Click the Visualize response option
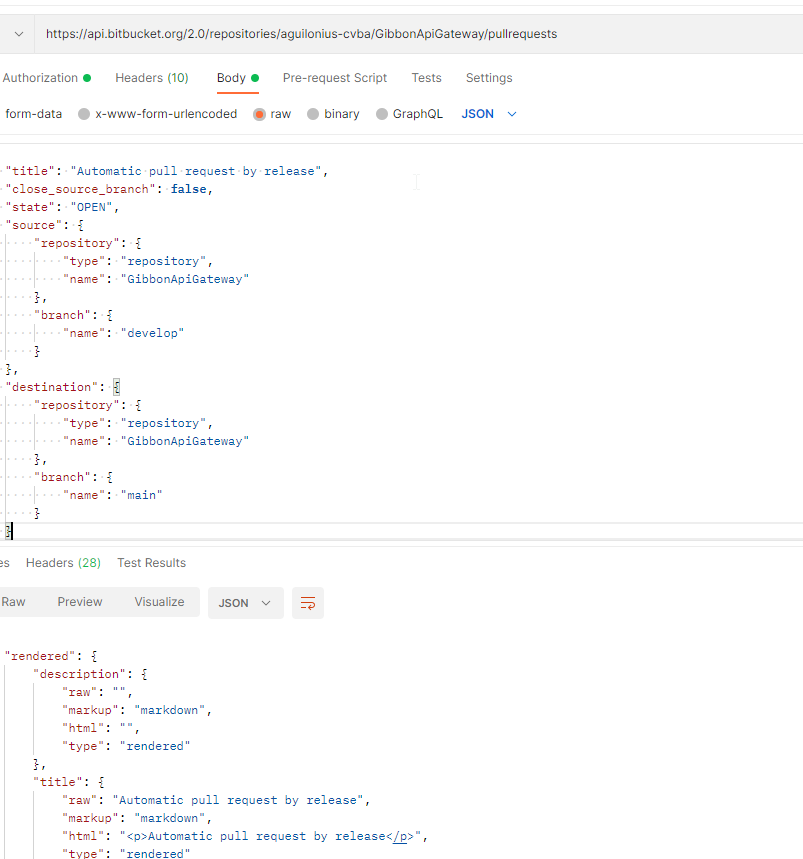The width and height of the screenshot is (803, 859). click(x=159, y=601)
